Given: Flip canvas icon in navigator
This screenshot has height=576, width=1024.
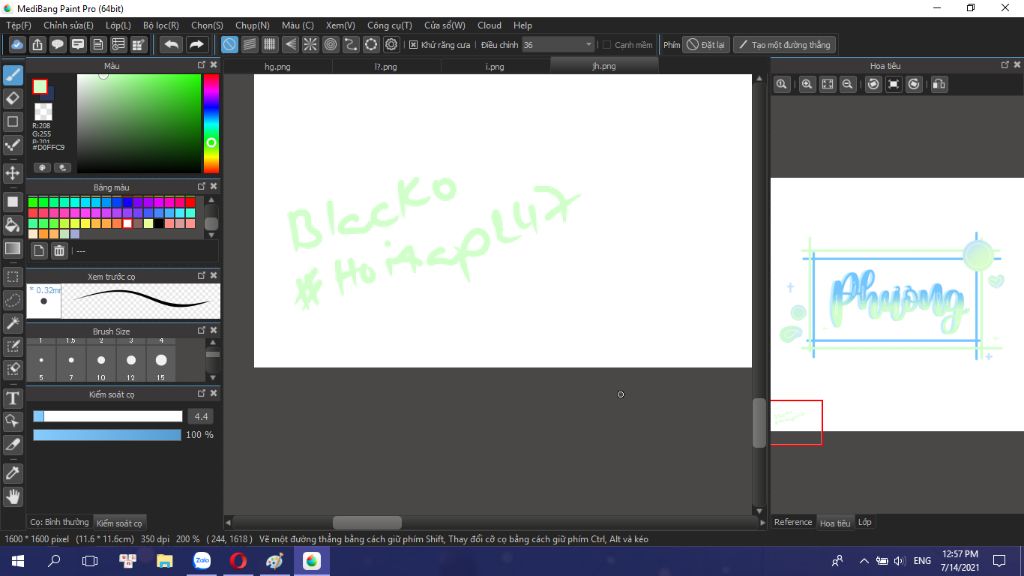Looking at the screenshot, I should click(x=939, y=84).
